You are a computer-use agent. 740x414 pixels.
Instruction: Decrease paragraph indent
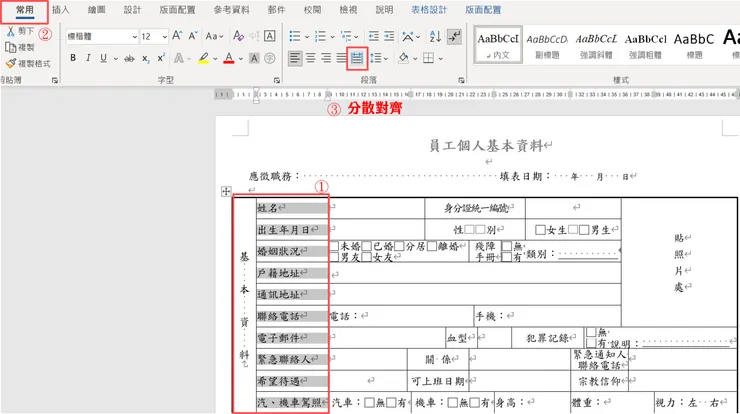point(374,36)
